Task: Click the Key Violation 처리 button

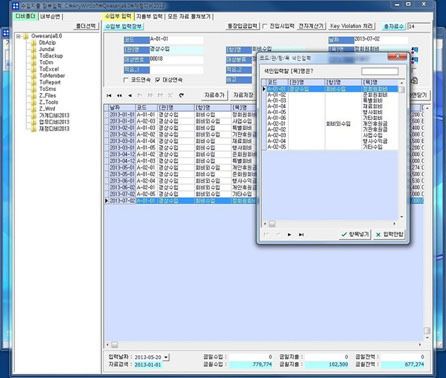Action: tap(351, 26)
